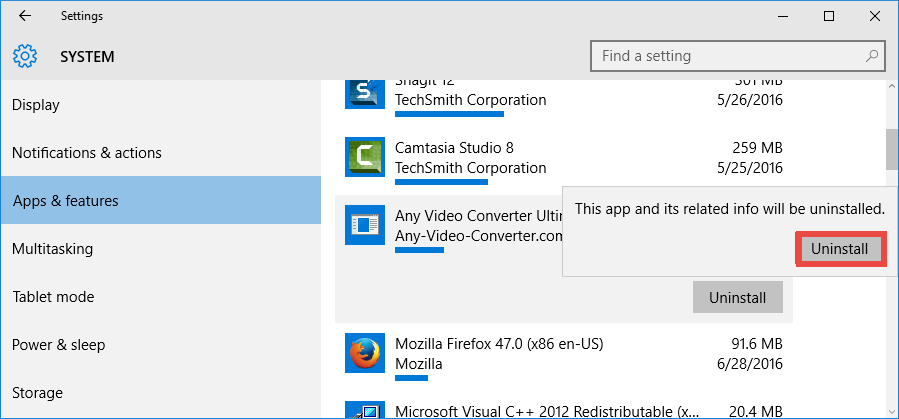The height and width of the screenshot is (419, 899).
Task: Click the uninstall confirmation message text
Action: 730,209
